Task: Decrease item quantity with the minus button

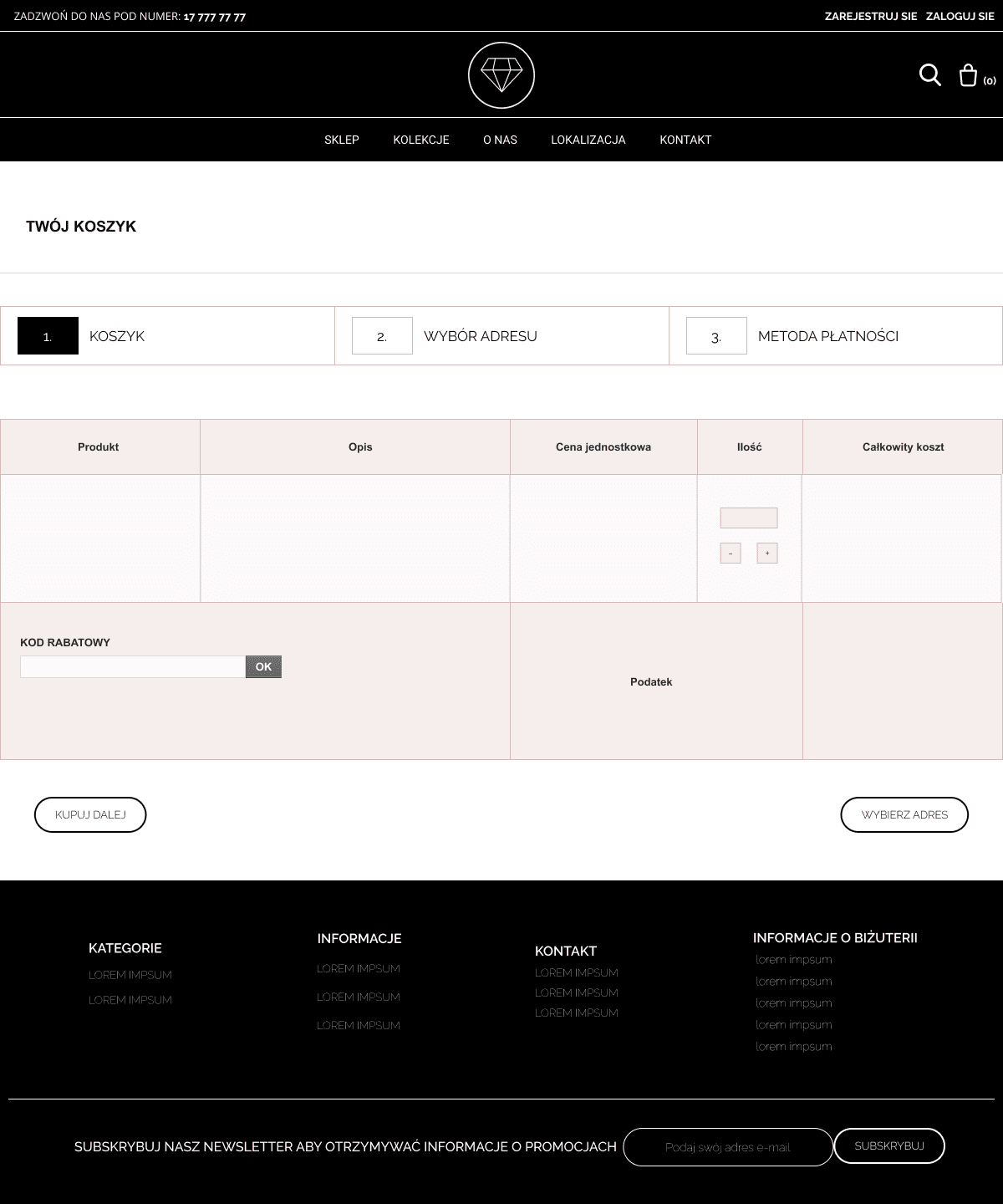Action: 731,553
